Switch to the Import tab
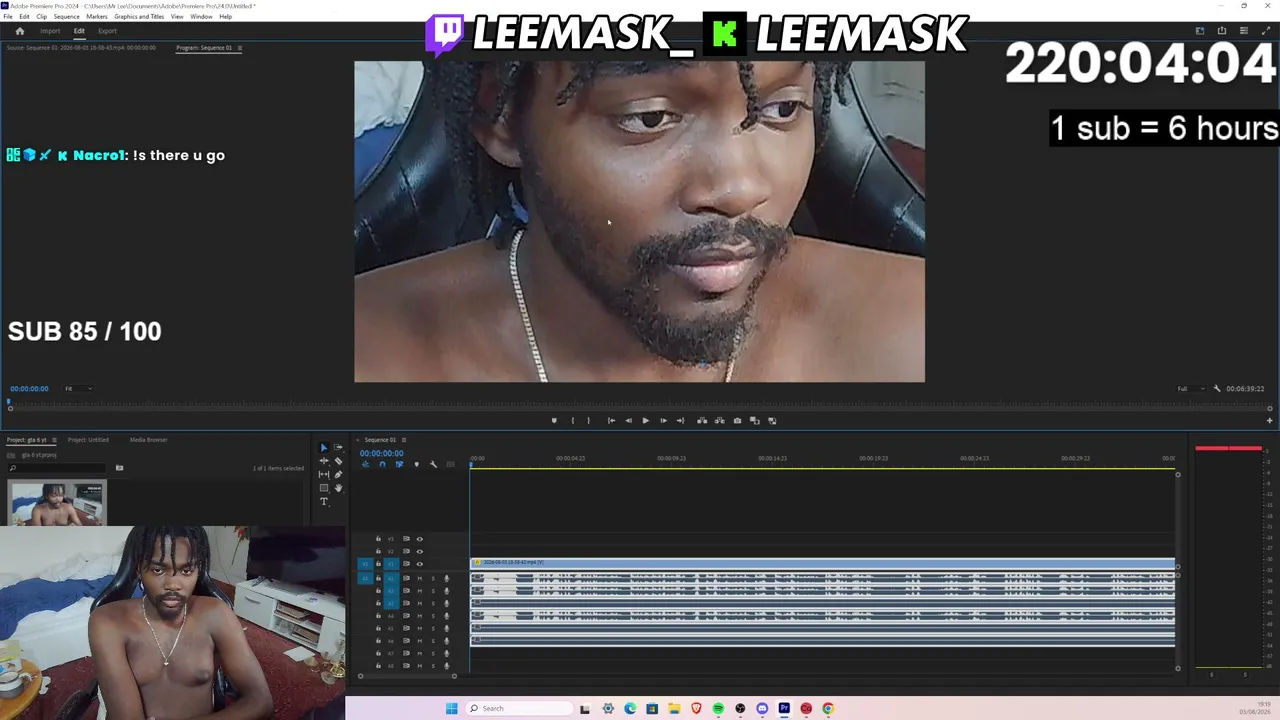The width and height of the screenshot is (1280, 720). click(50, 31)
